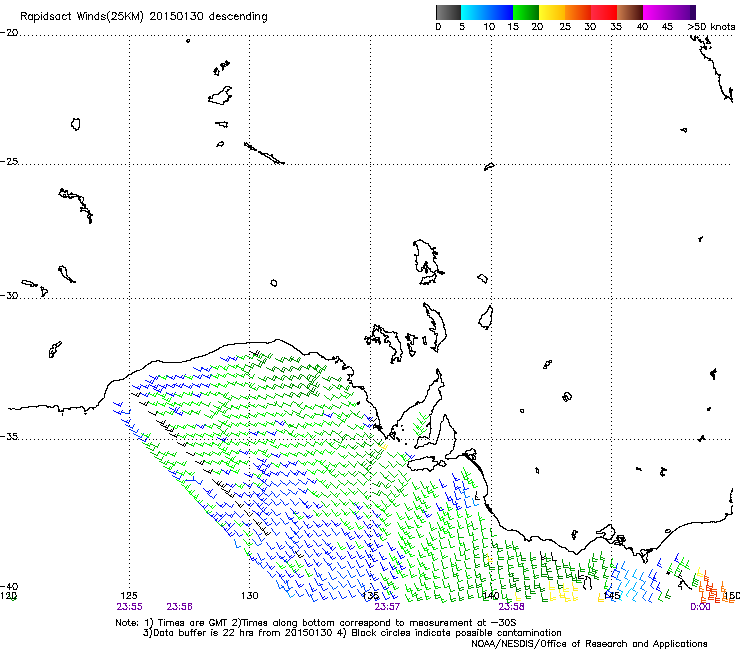Click the '-25' latitude label
Viewport: 740px width, 650px height.
coord(9,161)
